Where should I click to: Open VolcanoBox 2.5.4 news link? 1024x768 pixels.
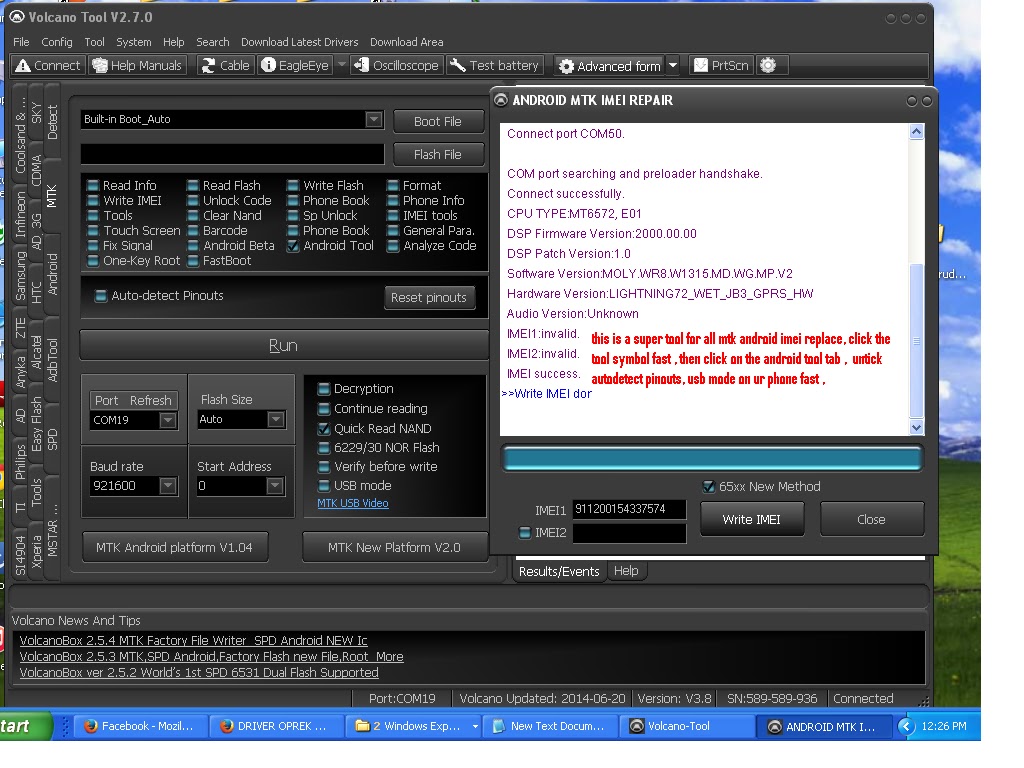[193, 641]
